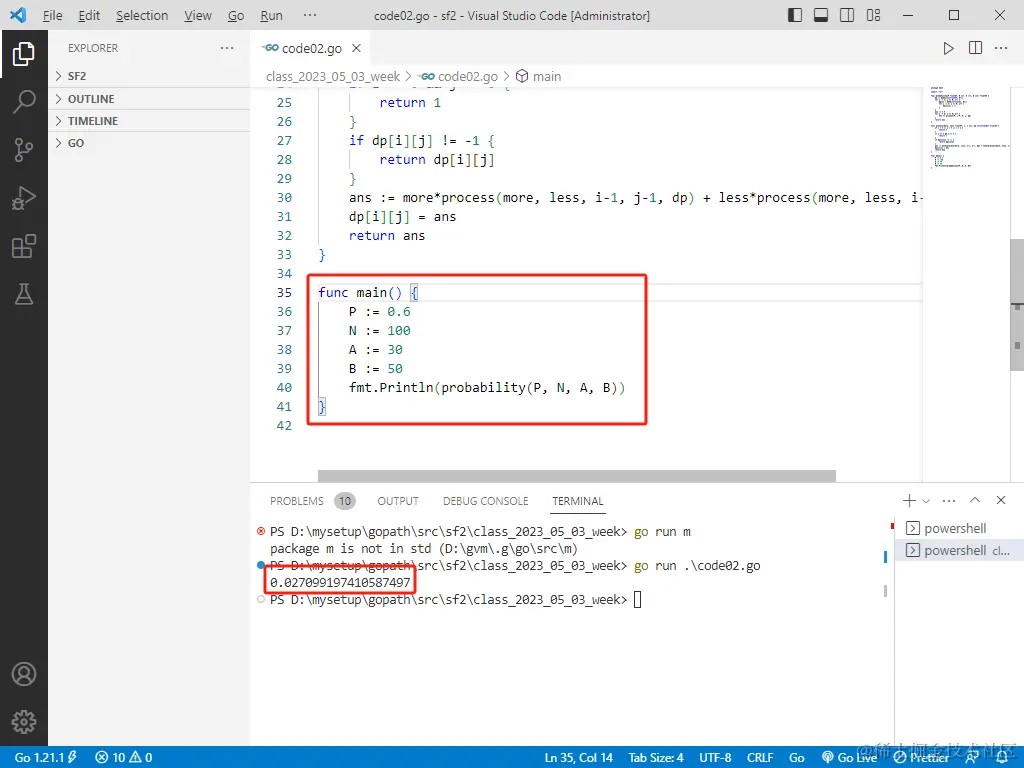1024x768 pixels.
Task: Select the first powershell terminal entry
Action: pos(958,528)
